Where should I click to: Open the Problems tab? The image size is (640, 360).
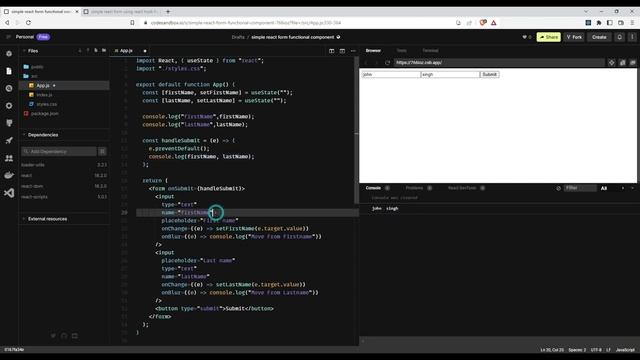[414, 188]
